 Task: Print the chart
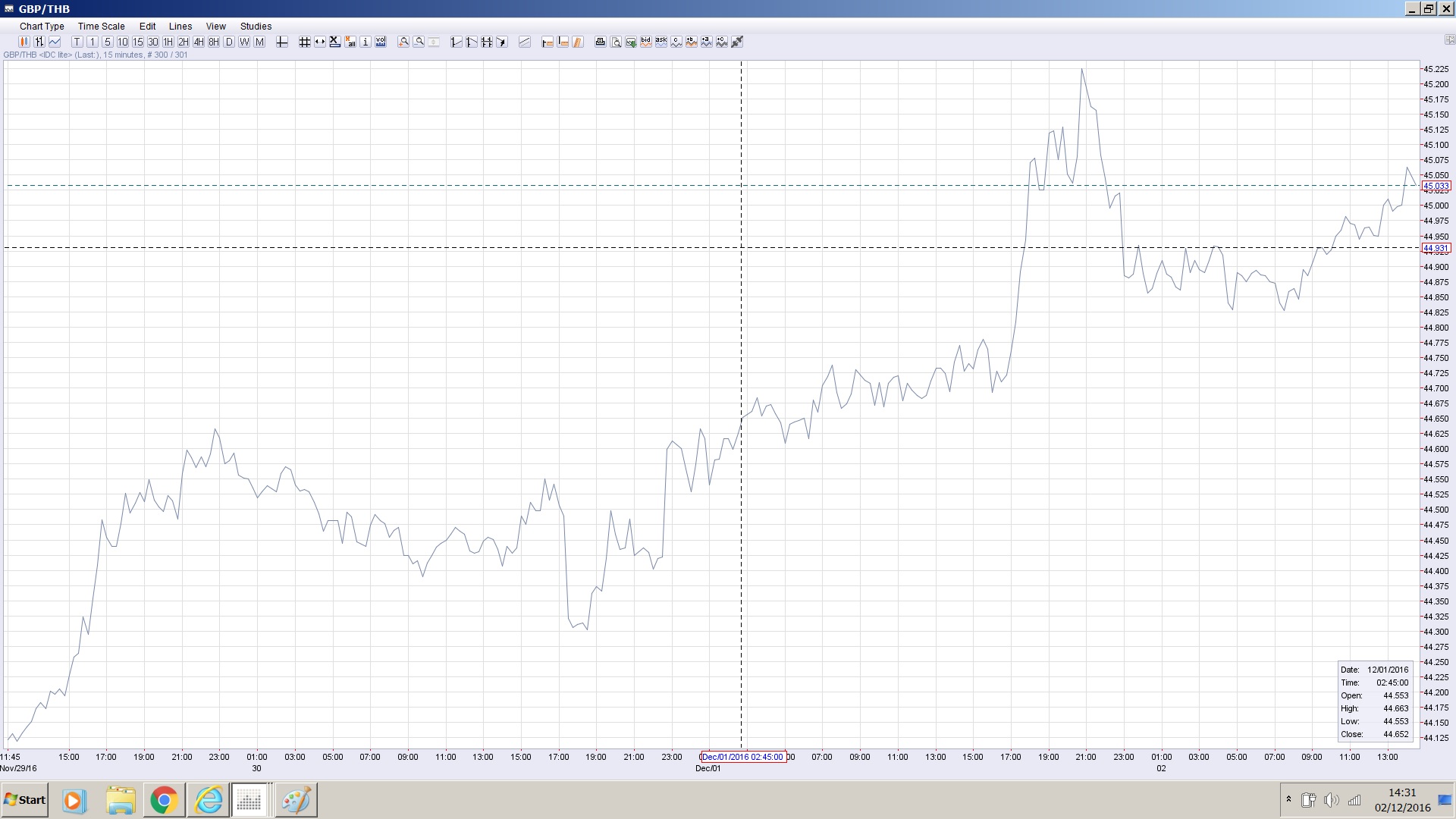click(x=601, y=42)
